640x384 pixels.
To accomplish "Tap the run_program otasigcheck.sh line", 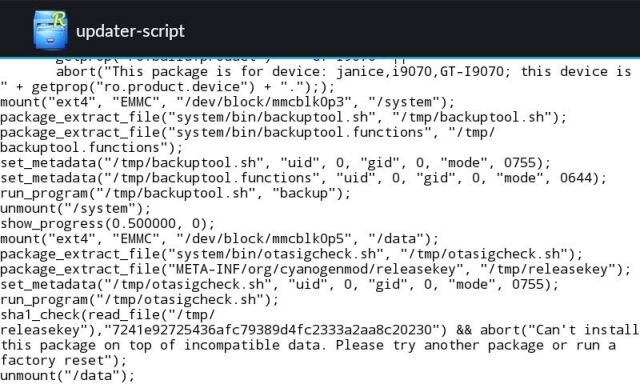I will (140, 300).
